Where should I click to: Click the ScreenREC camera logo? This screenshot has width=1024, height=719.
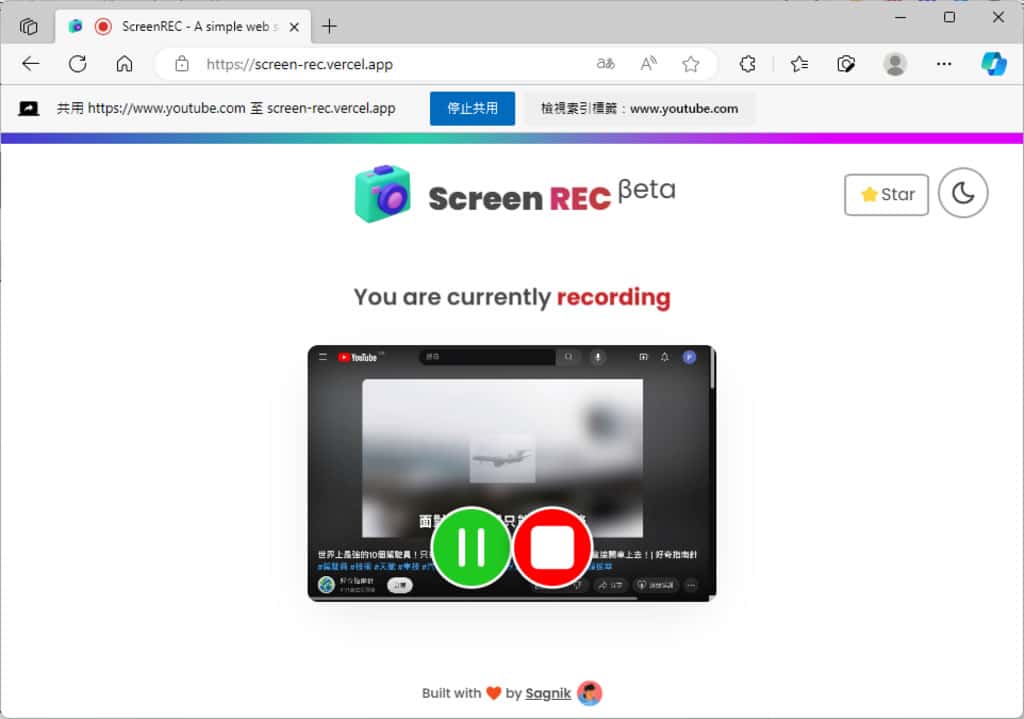tap(383, 193)
